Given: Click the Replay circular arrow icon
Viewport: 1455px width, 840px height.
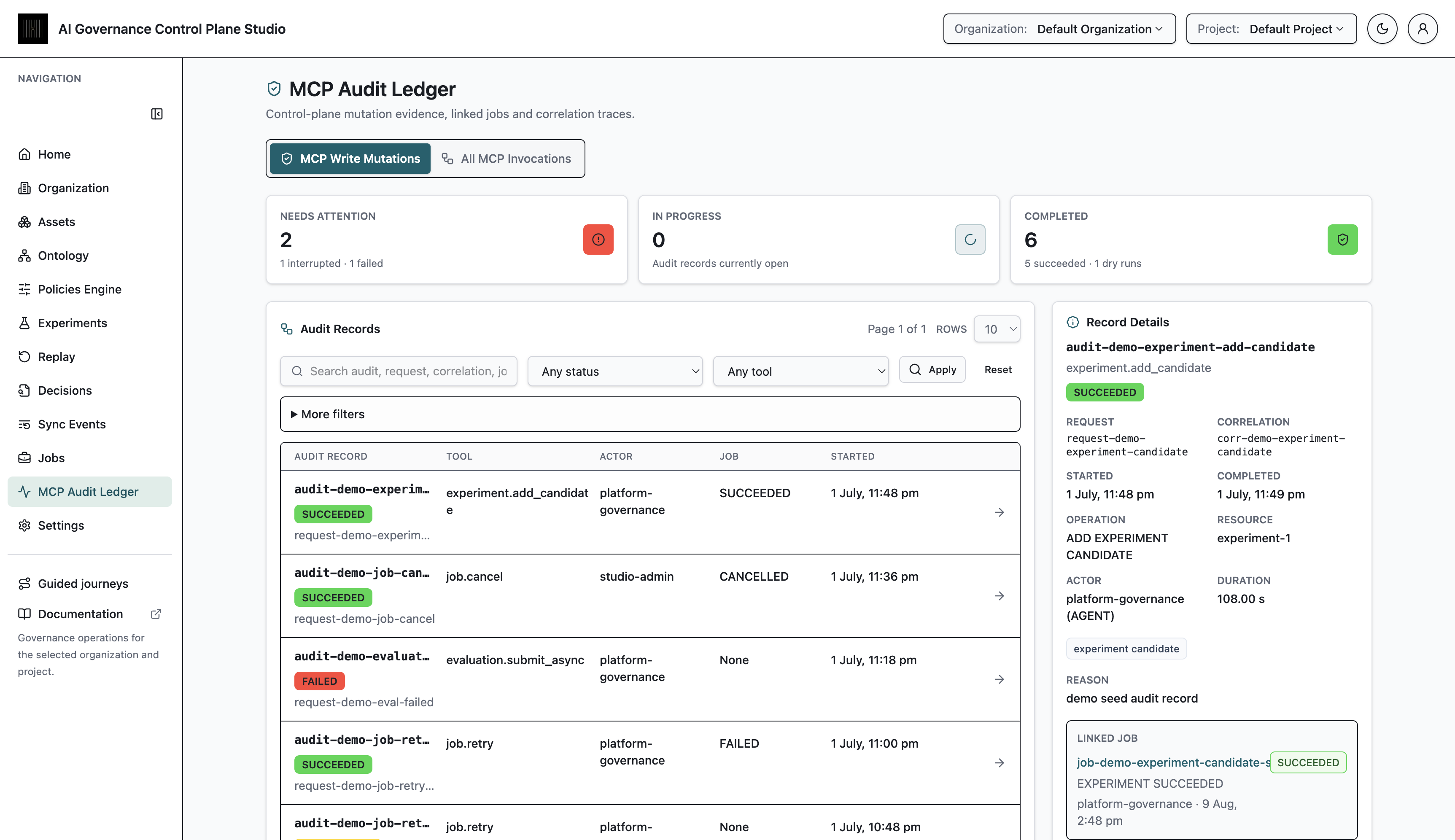Looking at the screenshot, I should coord(24,357).
